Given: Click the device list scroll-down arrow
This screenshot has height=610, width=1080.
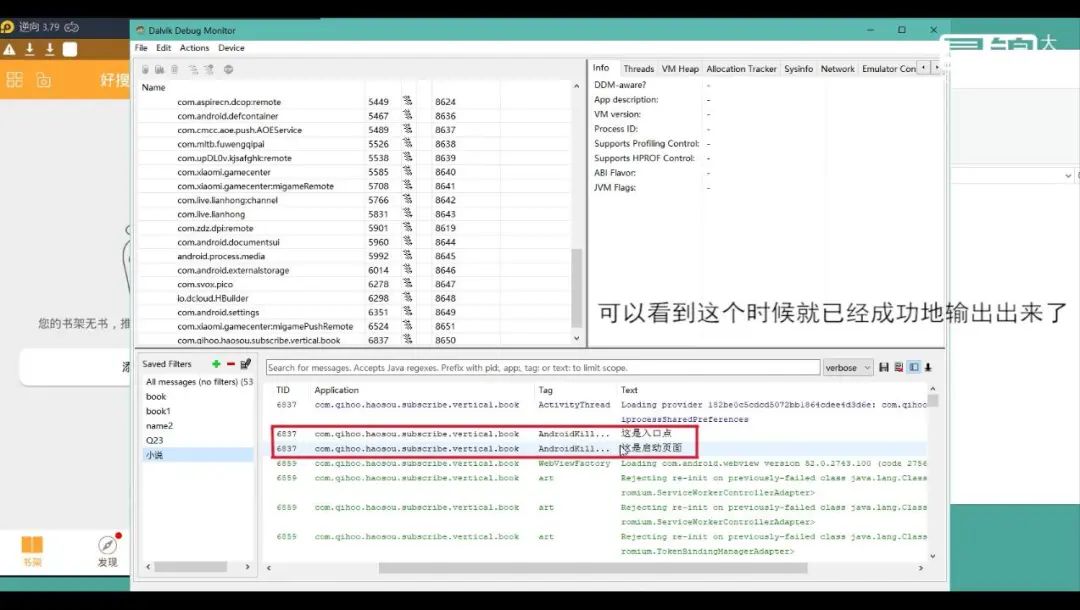Looking at the screenshot, I should click(577, 339).
